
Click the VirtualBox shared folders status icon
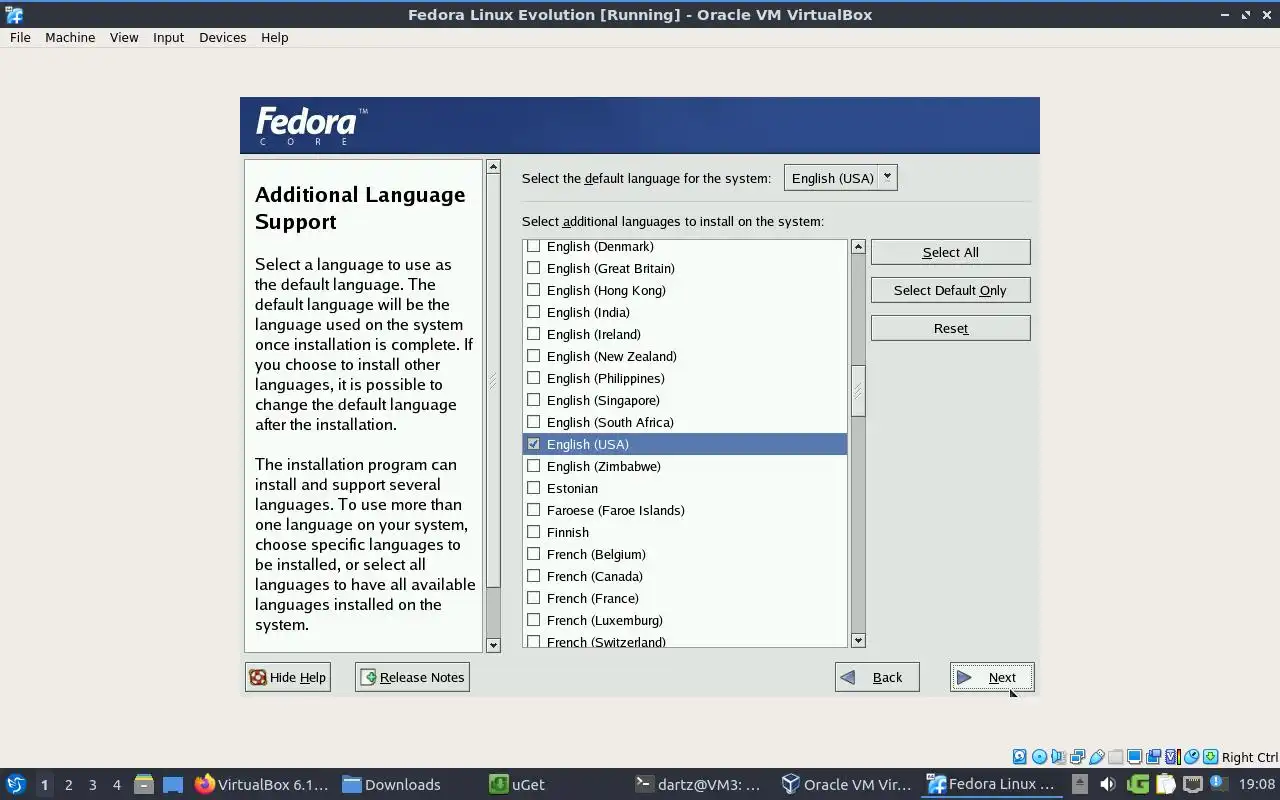[1115, 757]
